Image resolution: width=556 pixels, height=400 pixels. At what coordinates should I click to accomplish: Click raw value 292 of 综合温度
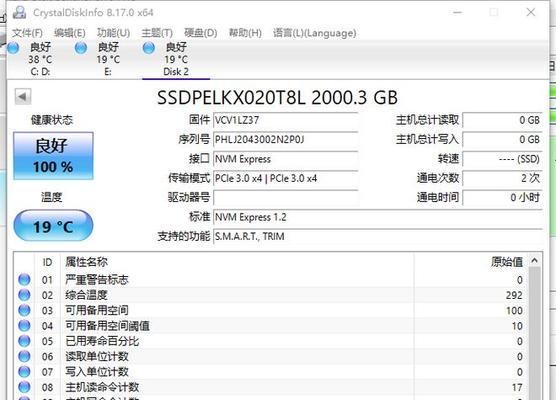pyautogui.click(x=514, y=295)
